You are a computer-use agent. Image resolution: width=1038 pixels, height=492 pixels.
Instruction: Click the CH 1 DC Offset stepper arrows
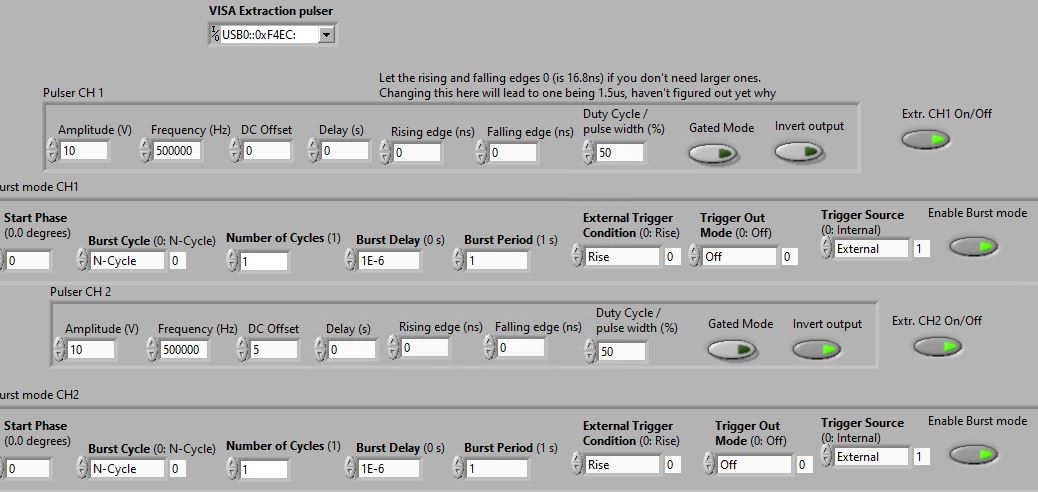point(235,151)
